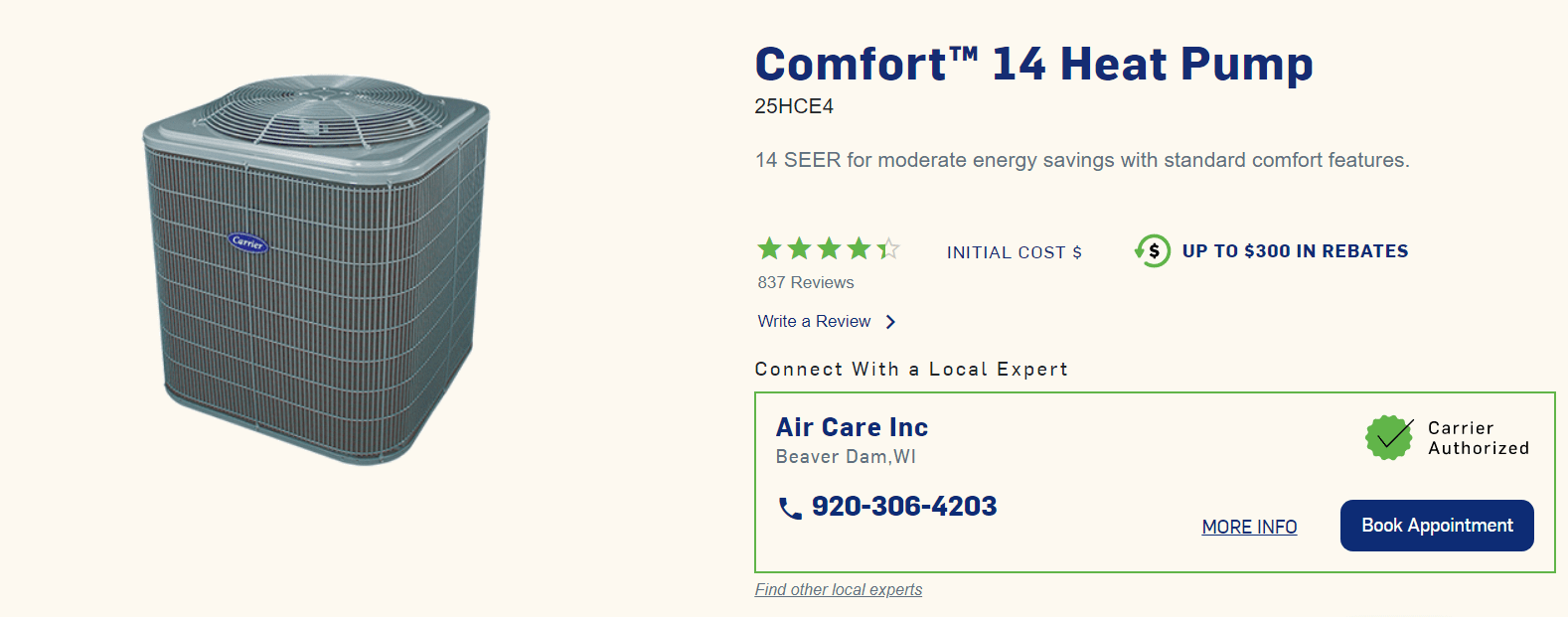Click the UP TO $300 IN REBATES text
The width and height of the screenshot is (1568, 617).
(x=1295, y=251)
